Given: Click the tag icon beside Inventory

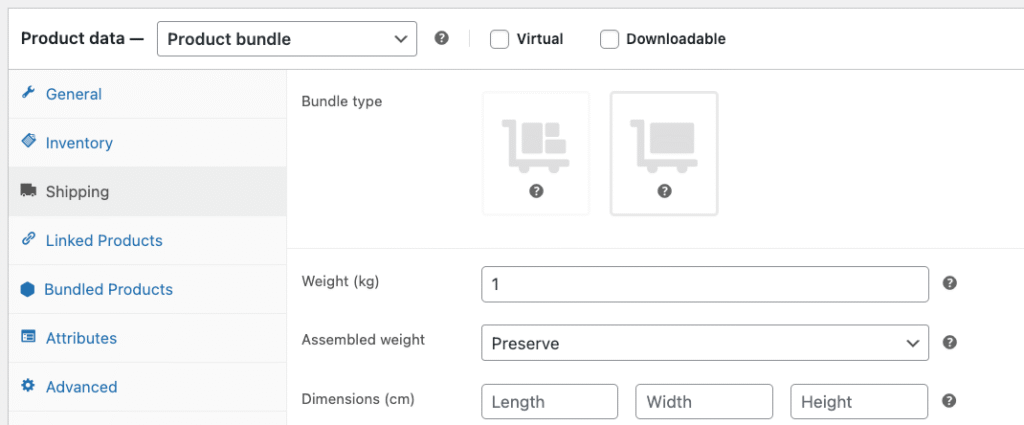Looking at the screenshot, I should click(x=28, y=141).
